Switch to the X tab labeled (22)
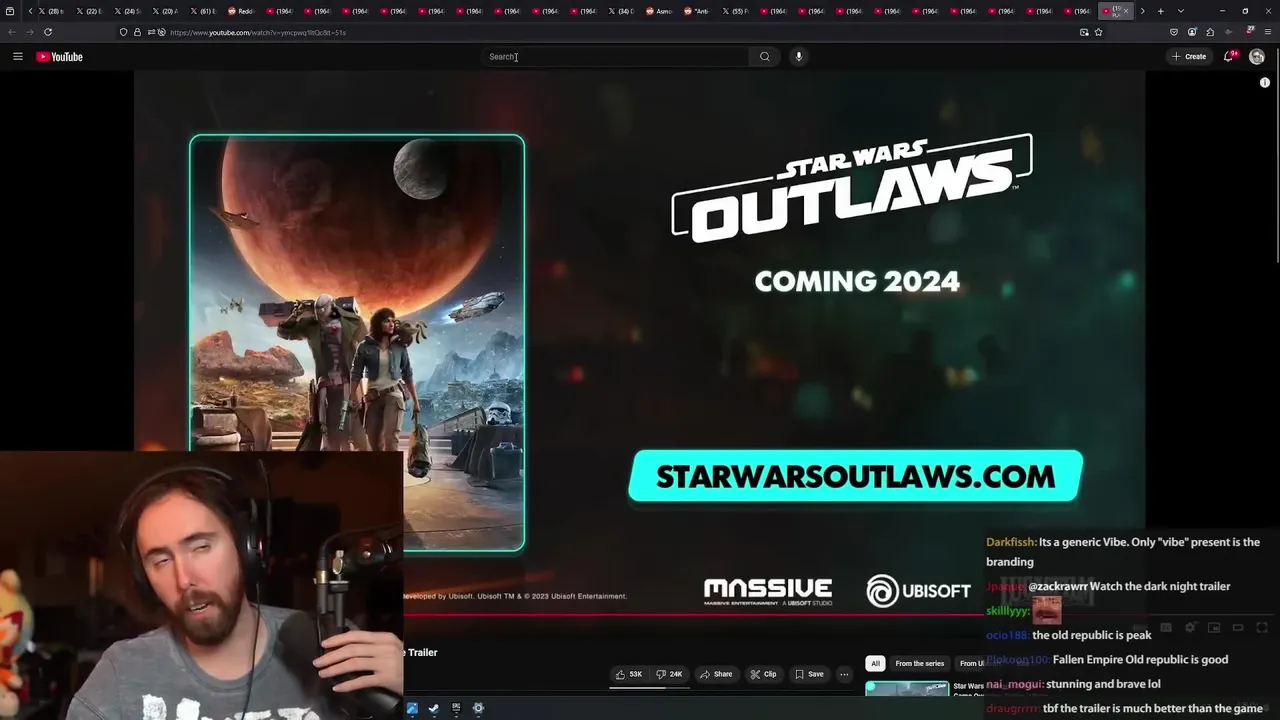The height and width of the screenshot is (720, 1280). click(x=90, y=11)
